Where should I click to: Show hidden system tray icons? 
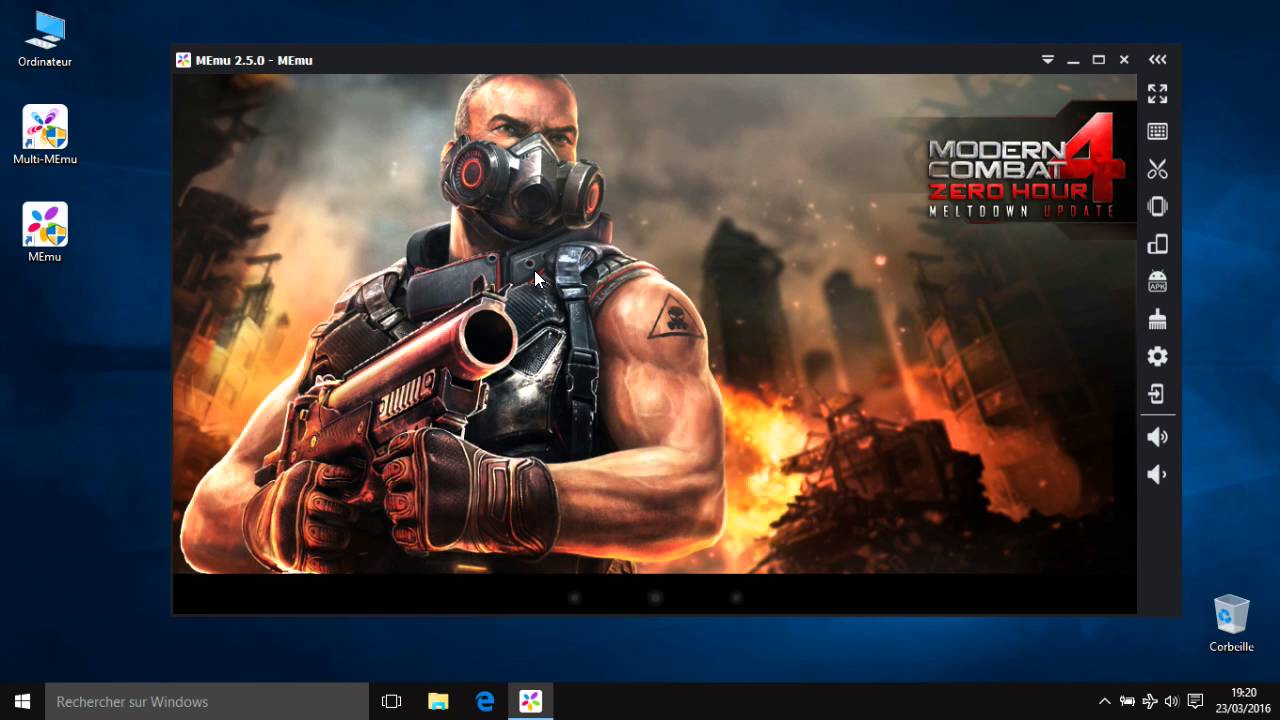point(1104,701)
